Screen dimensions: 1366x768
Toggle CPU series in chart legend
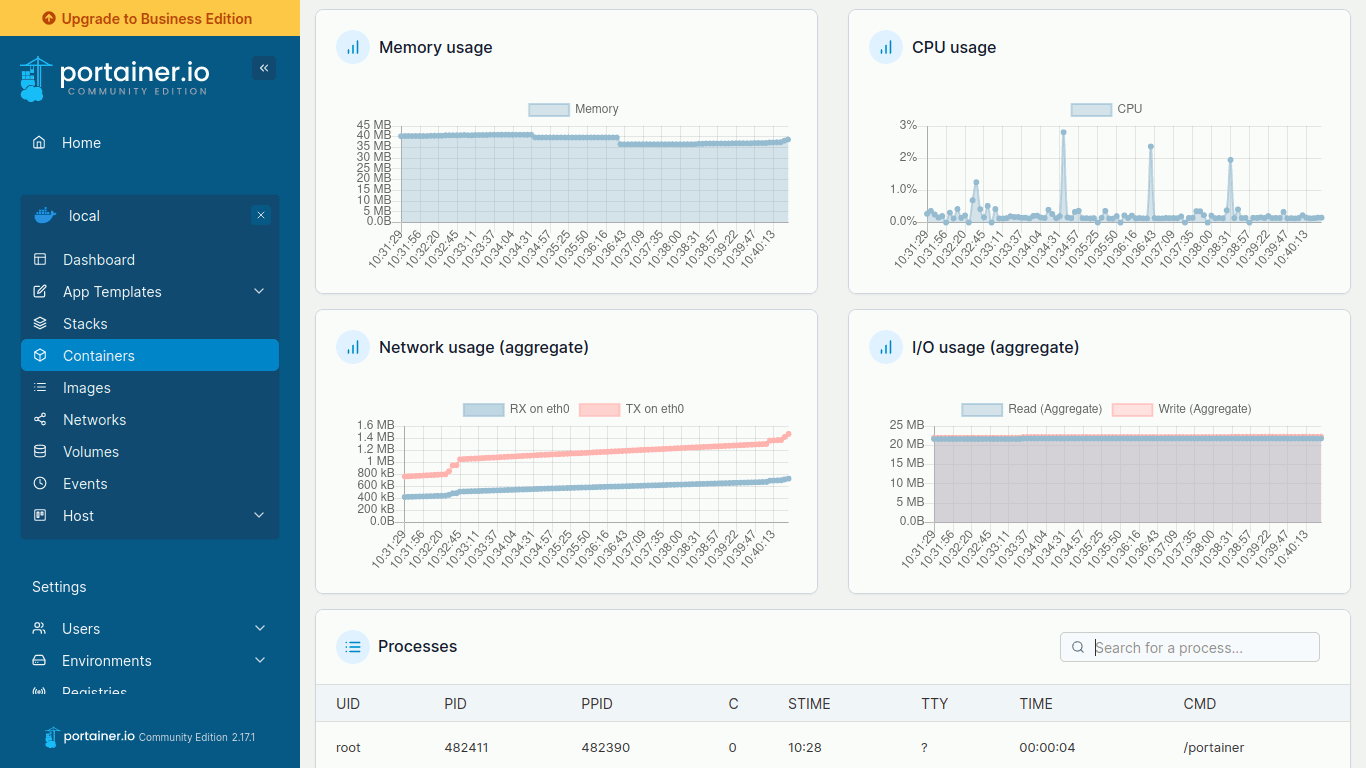pyautogui.click(x=1106, y=109)
